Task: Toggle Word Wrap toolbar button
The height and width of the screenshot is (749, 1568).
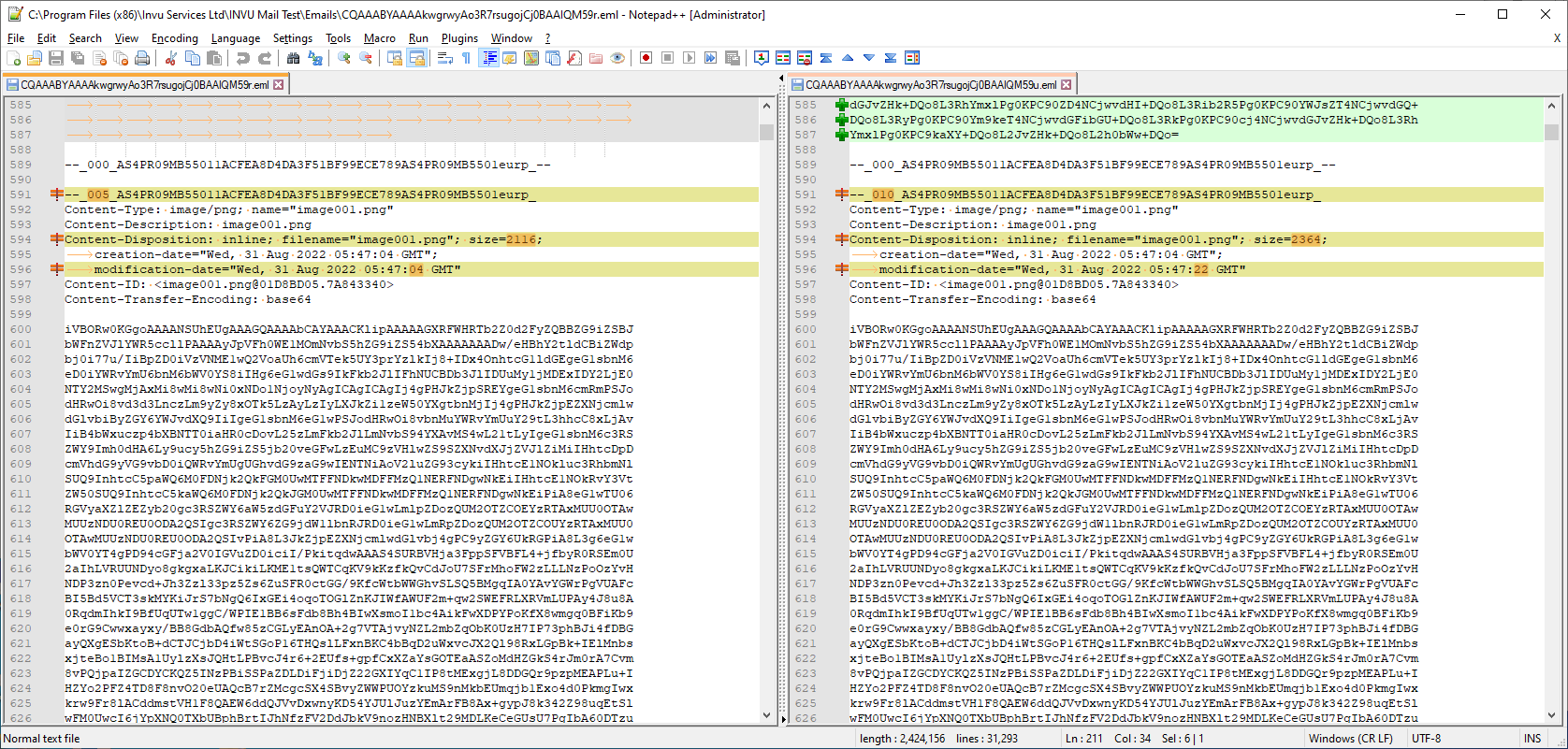Action: coord(444,58)
